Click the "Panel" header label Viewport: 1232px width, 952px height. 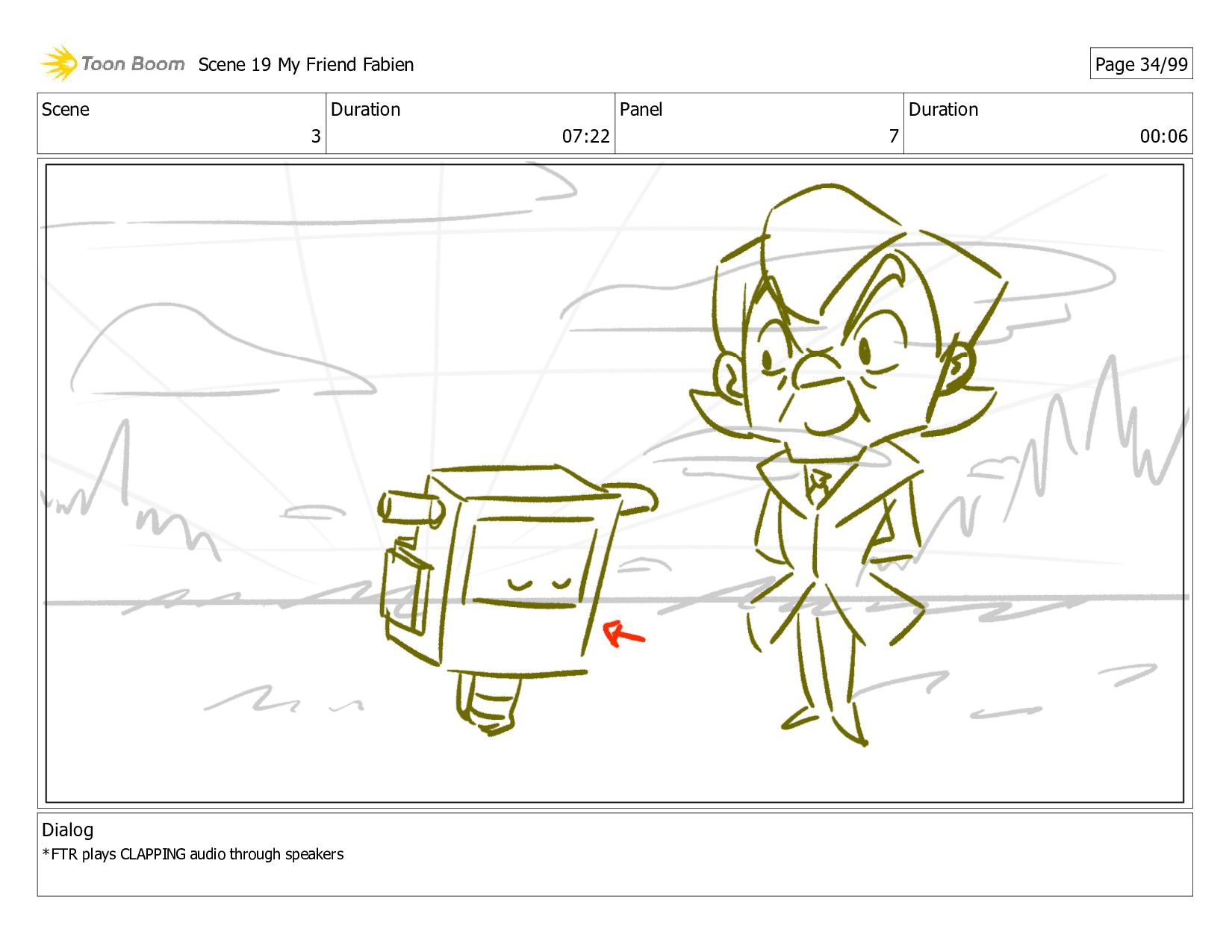coord(641,110)
